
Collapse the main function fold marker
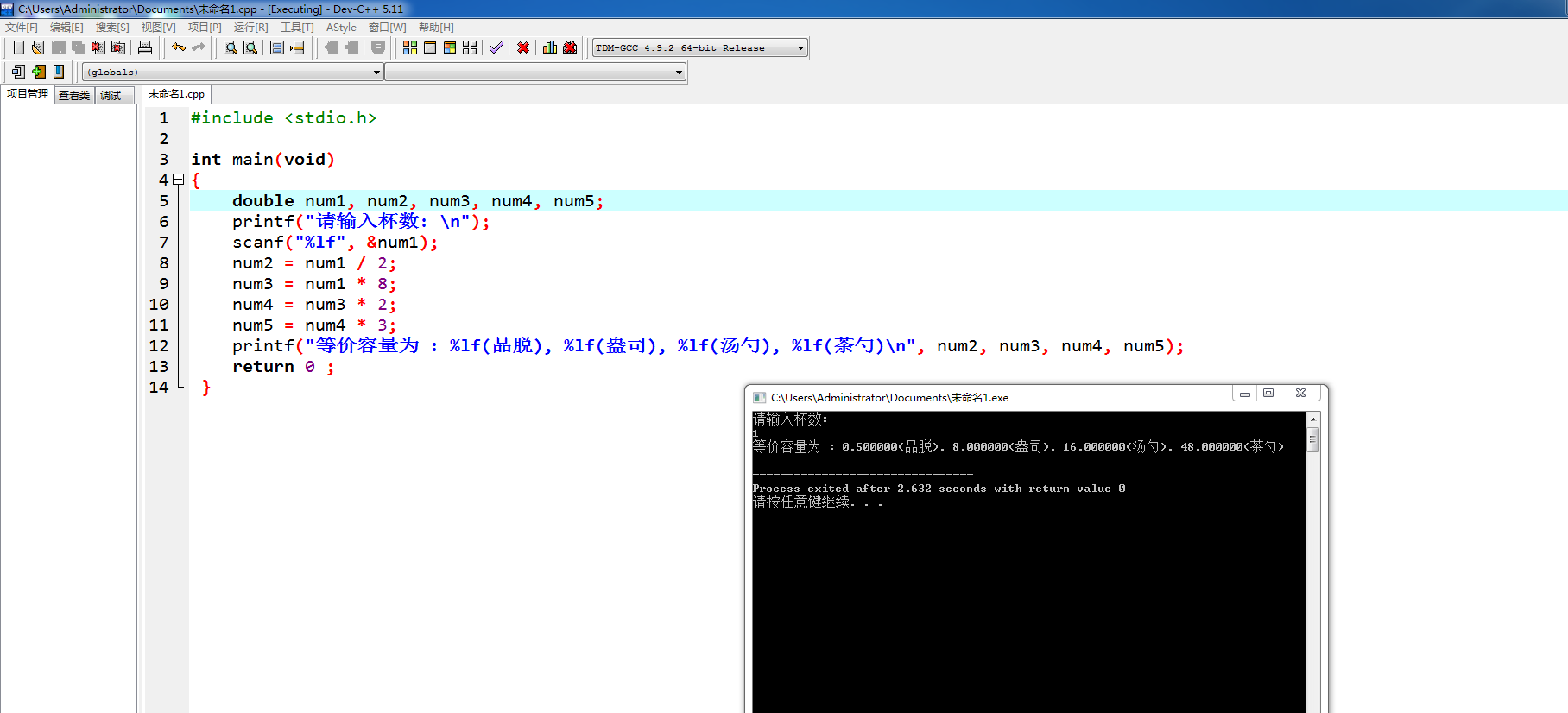tap(179, 180)
